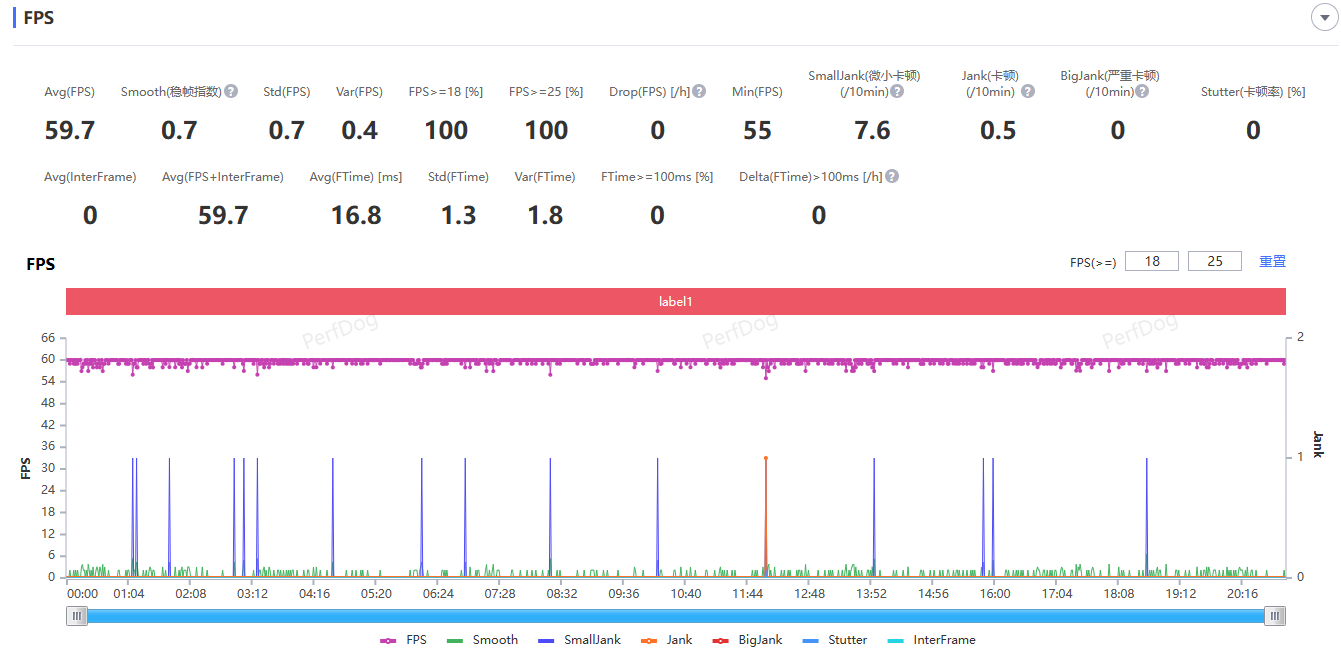Viewport: 1341px width, 651px height.
Task: Toggle SmallJank series in legend
Action: tap(578, 640)
